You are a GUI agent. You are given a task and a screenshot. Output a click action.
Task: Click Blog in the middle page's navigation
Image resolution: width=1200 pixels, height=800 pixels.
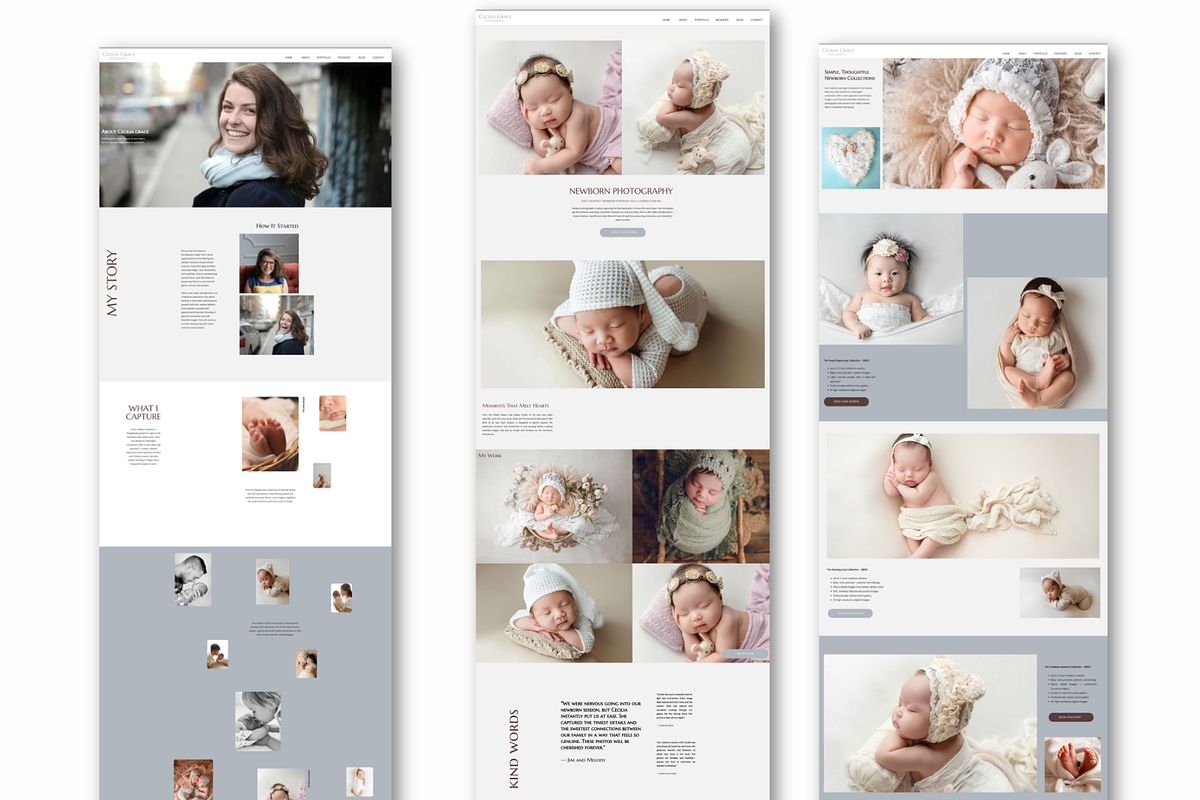pyautogui.click(x=740, y=19)
